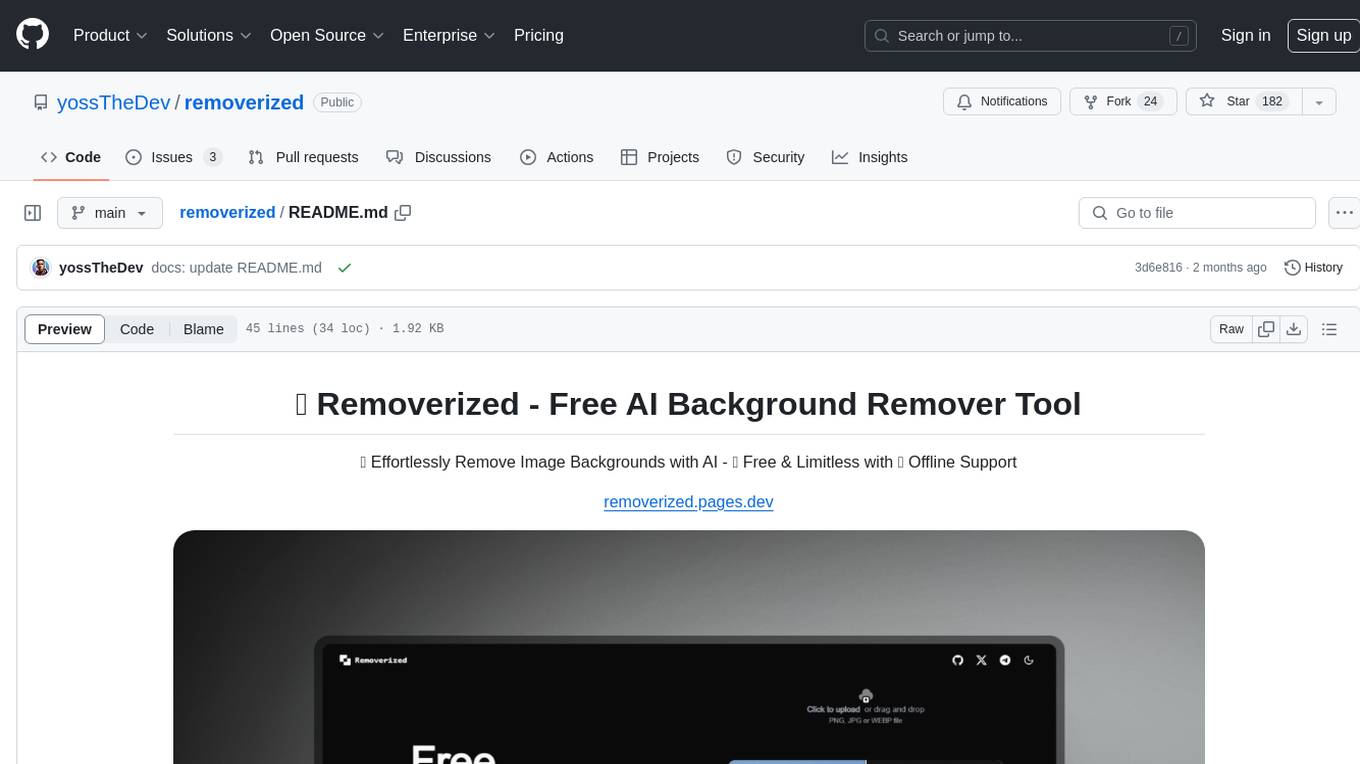Select the Code view
Image resolution: width=1360 pixels, height=764 pixels.
[x=137, y=329]
